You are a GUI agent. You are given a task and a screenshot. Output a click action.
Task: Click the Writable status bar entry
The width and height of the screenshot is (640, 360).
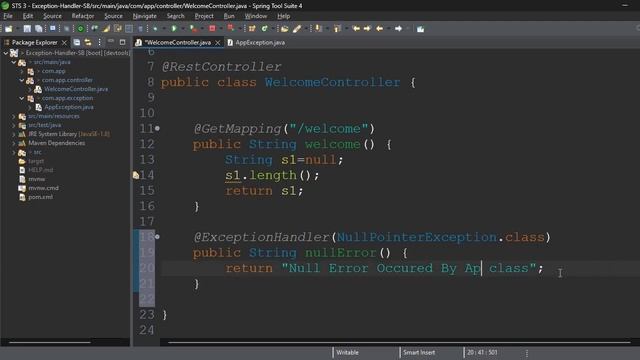tap(347, 352)
